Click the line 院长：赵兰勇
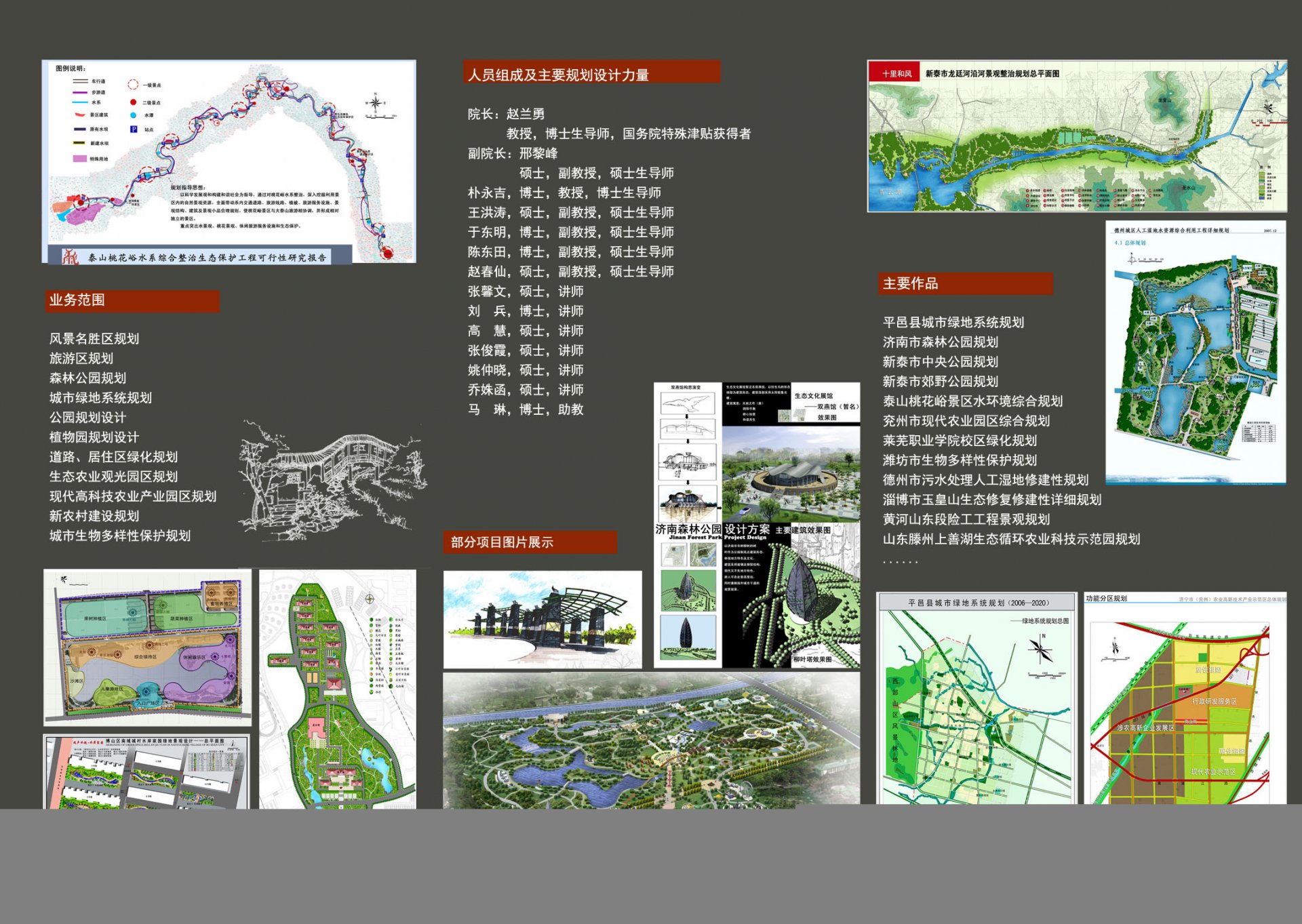 (507, 114)
